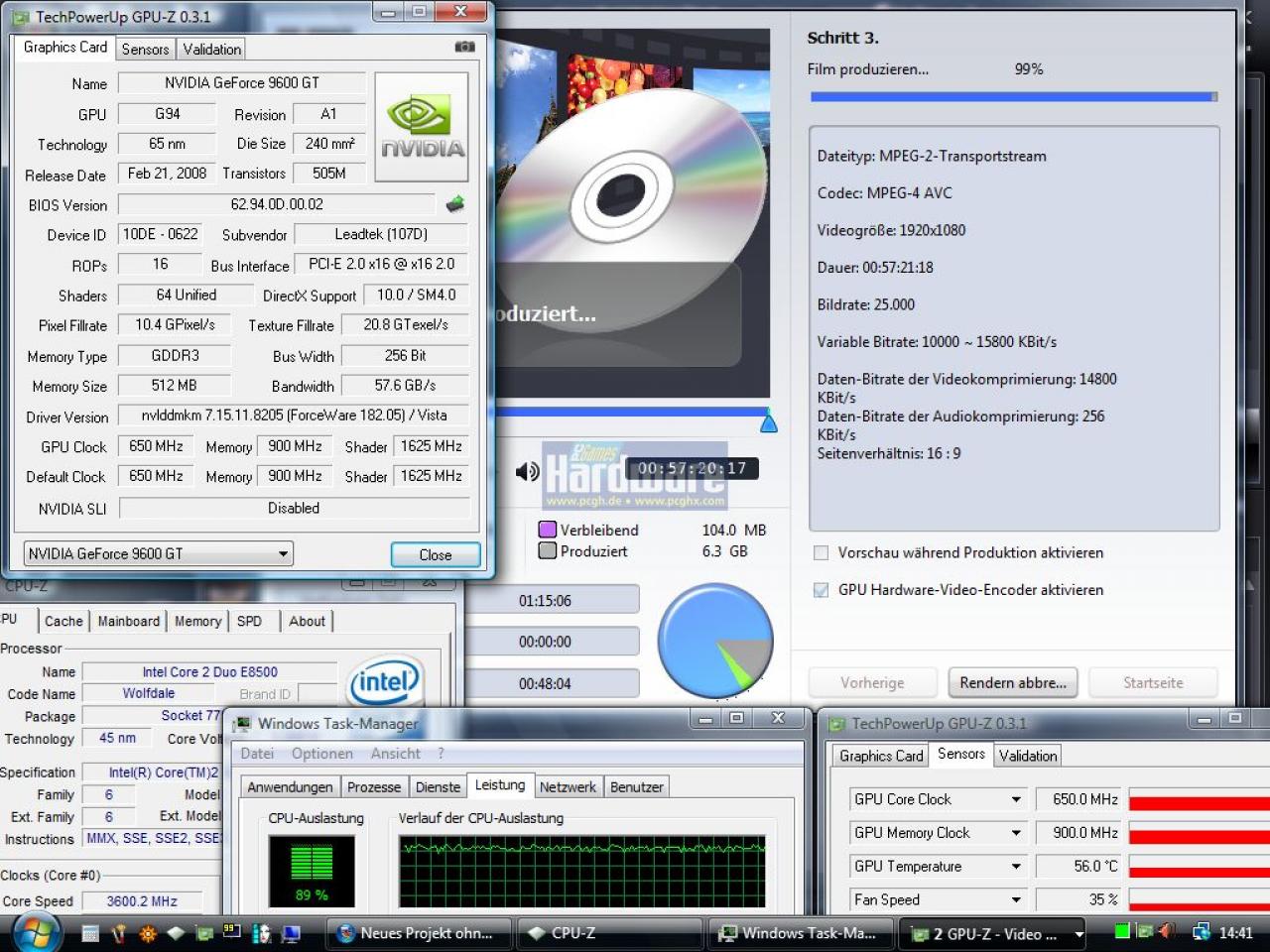Click the network tray icon
Image resolution: width=1270 pixels, height=952 pixels.
click(1201, 932)
